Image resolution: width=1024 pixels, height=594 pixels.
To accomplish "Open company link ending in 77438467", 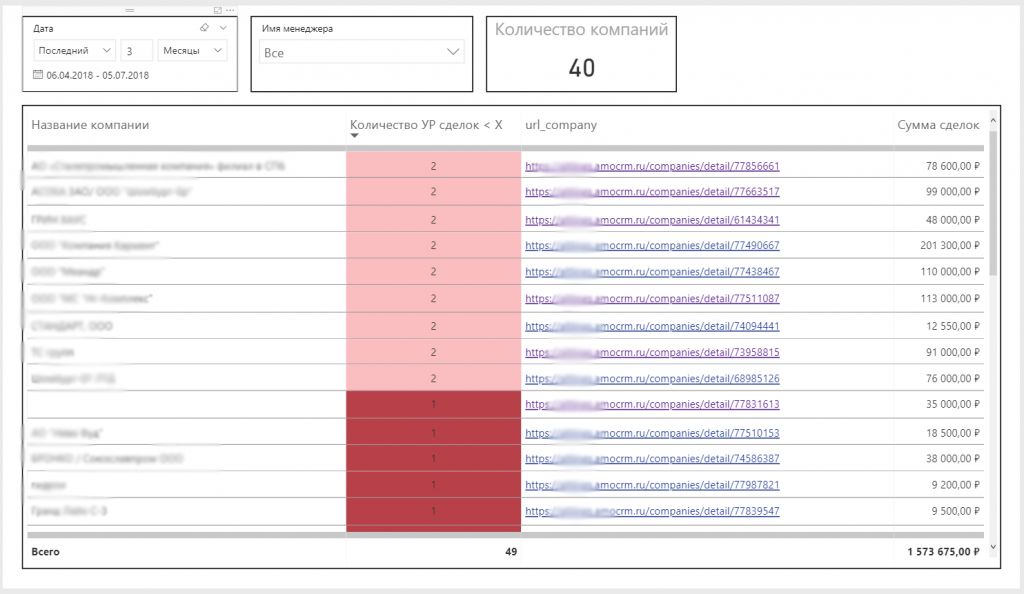I will (x=652, y=272).
